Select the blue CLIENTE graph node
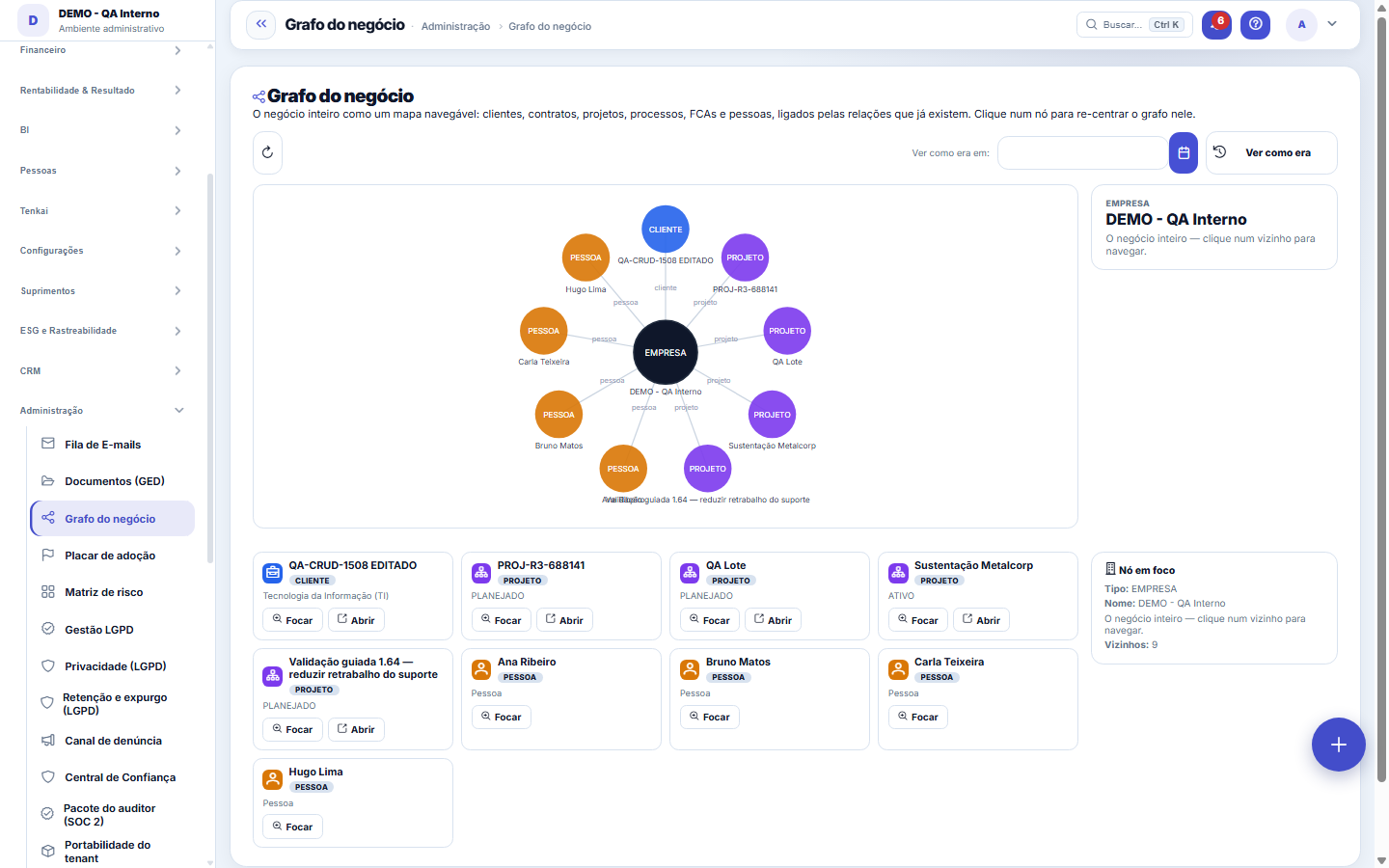 tap(666, 230)
